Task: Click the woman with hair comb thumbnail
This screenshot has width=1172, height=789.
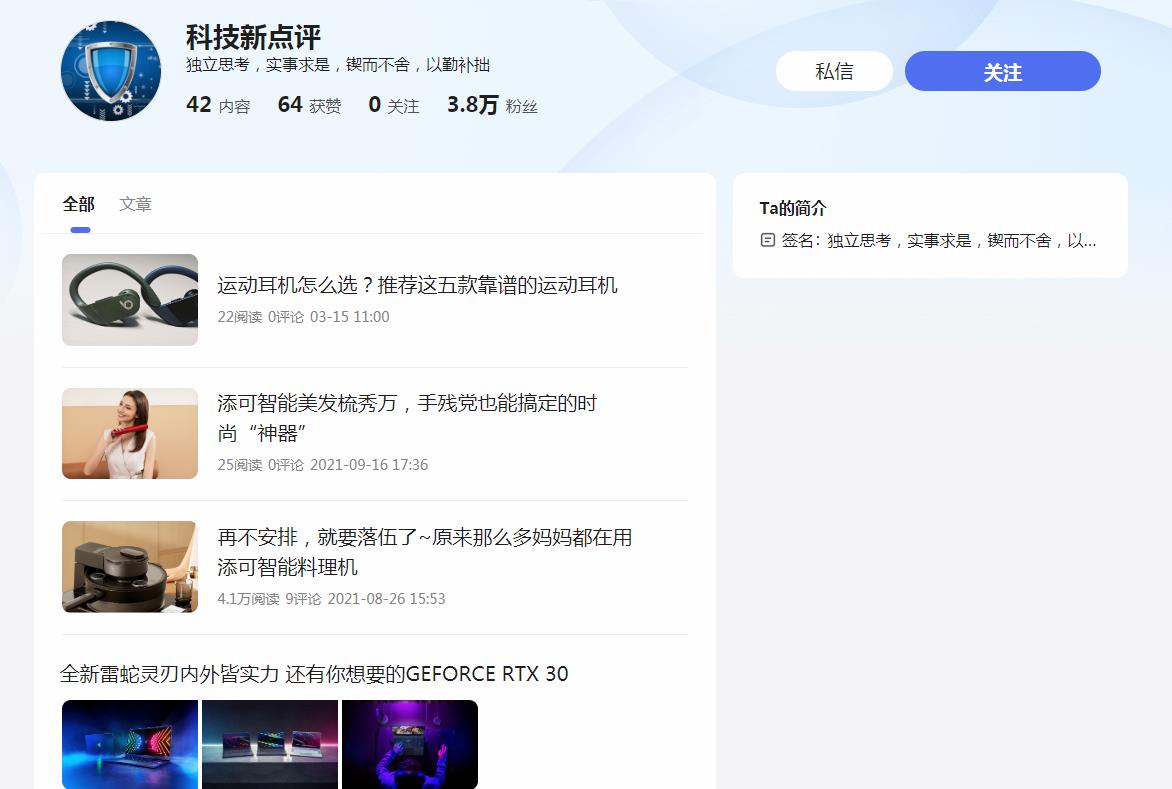Action: (x=130, y=433)
